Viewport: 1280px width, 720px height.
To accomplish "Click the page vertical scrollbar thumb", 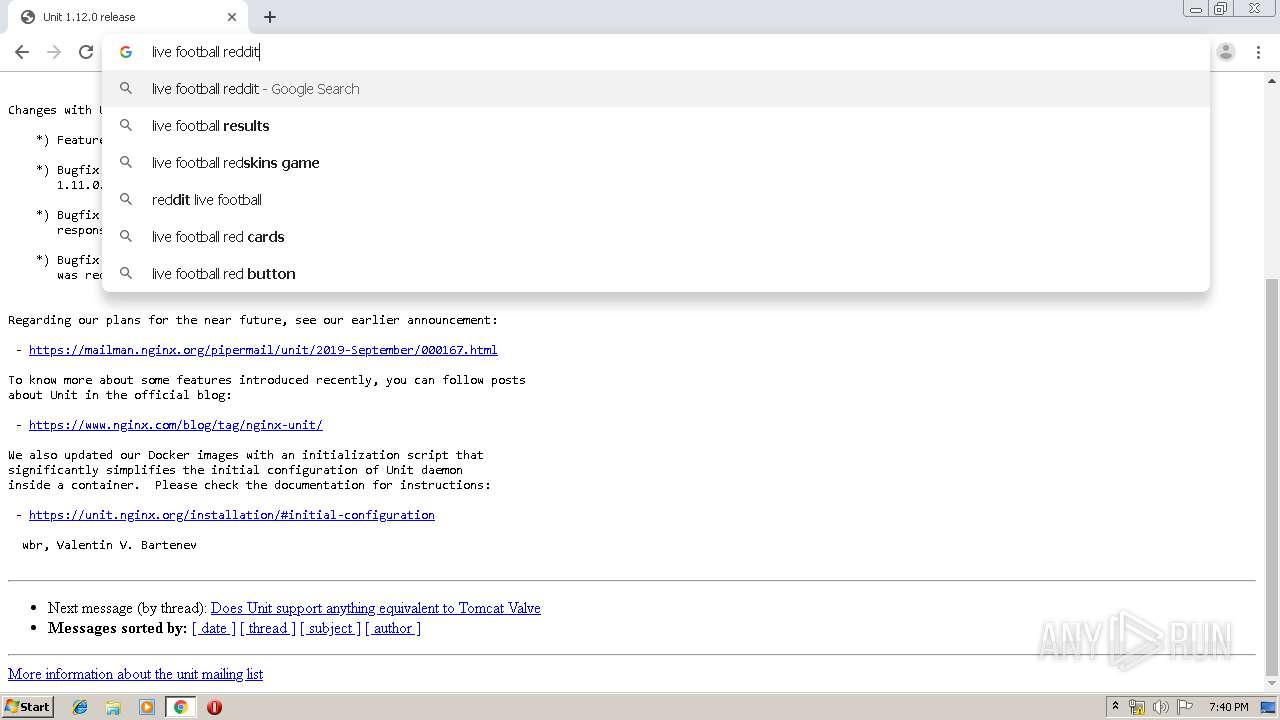I will tap(1272, 478).
